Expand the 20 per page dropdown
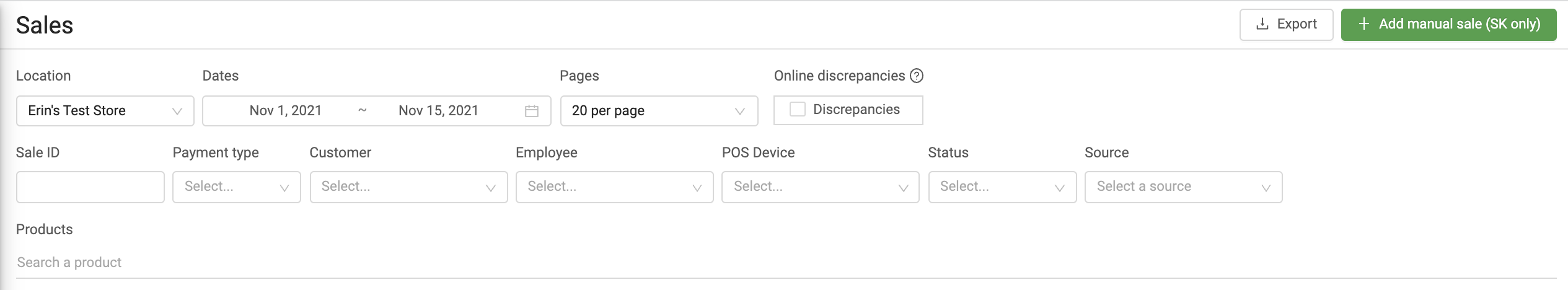 coord(658,111)
